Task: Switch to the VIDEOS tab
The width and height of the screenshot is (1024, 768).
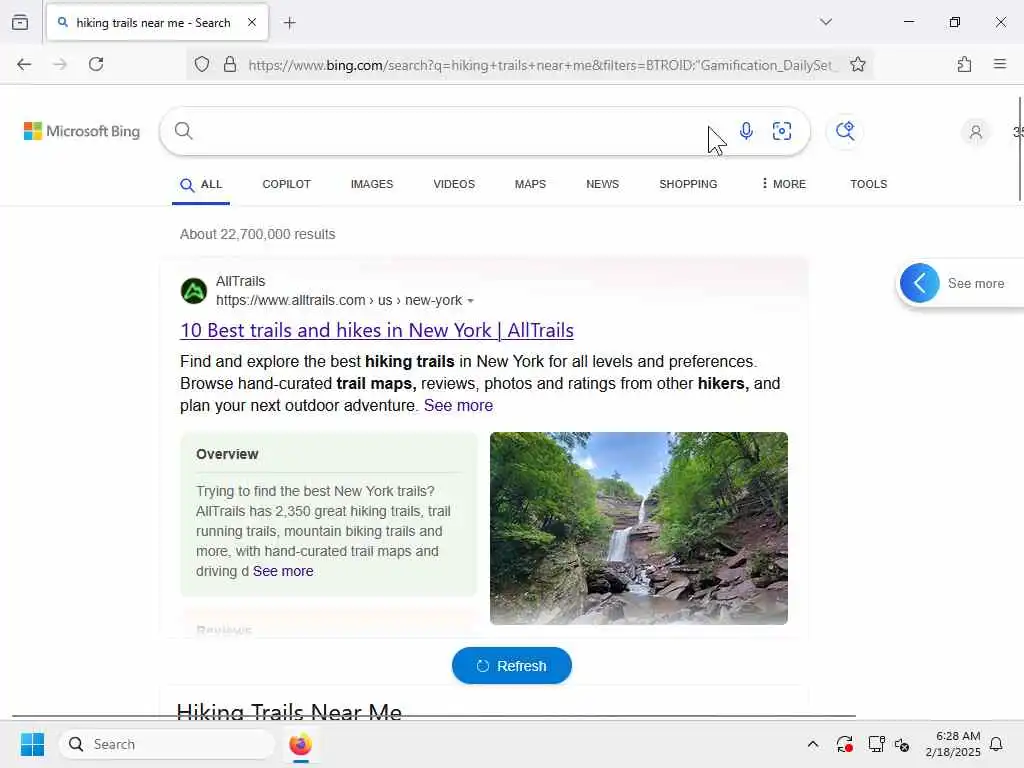Action: point(454,184)
